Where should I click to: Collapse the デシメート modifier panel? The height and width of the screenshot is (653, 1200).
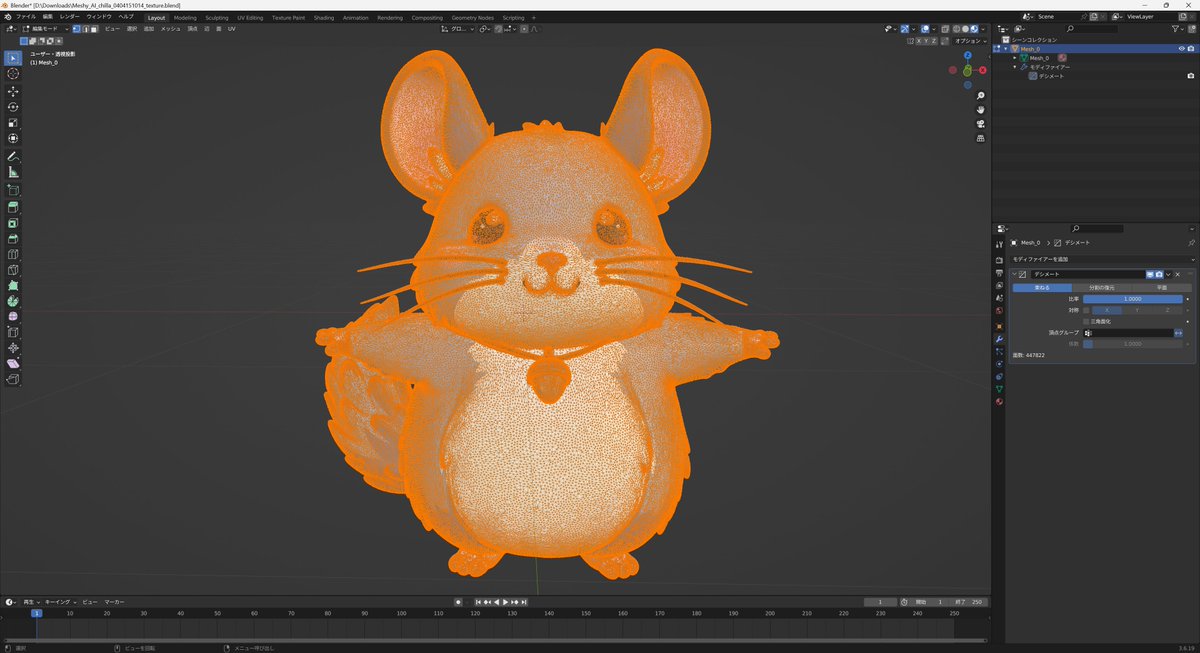pos(1013,274)
